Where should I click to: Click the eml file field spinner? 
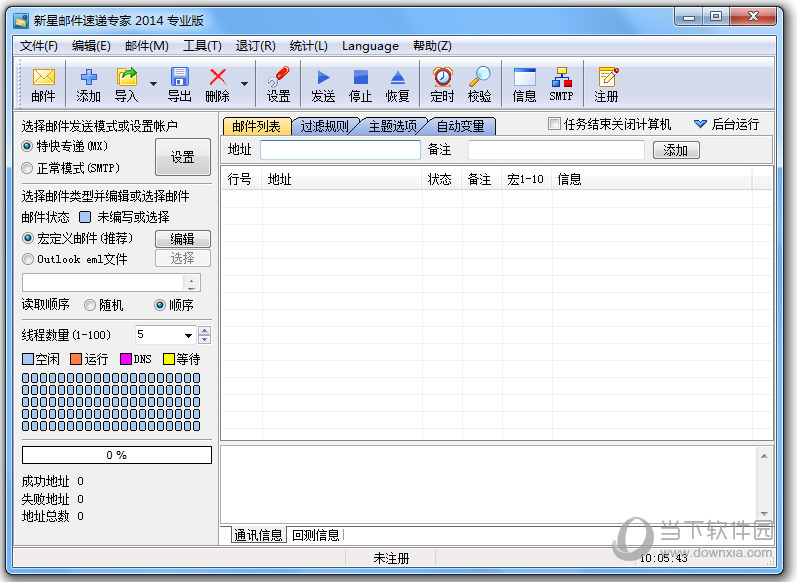click(191, 283)
